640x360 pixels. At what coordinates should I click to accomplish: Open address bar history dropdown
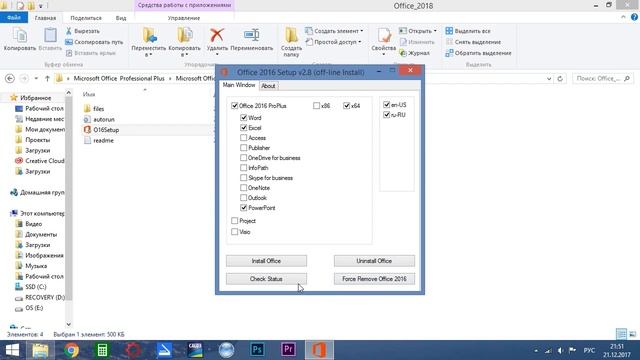tap(549, 78)
